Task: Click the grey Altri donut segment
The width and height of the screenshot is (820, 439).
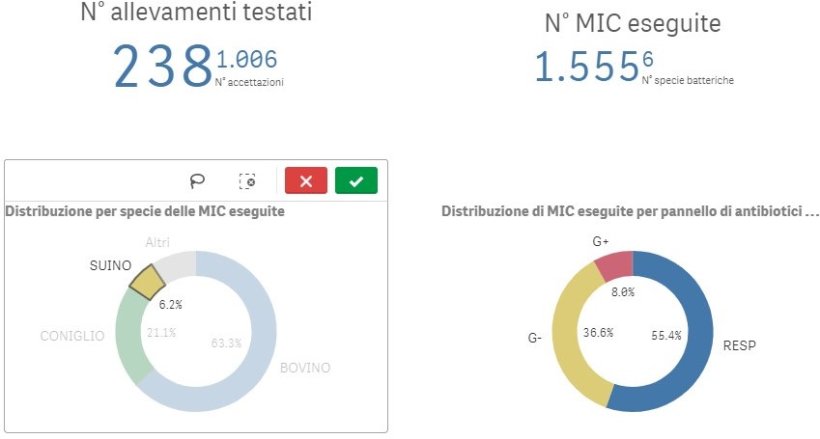Action: pos(170,263)
